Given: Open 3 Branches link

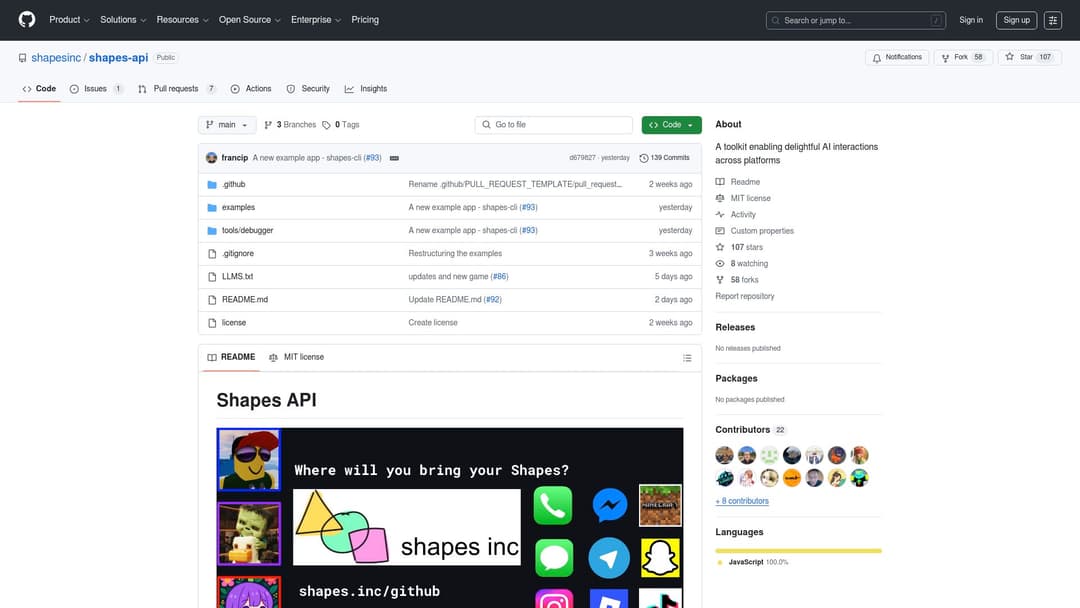Looking at the screenshot, I should coord(290,125).
